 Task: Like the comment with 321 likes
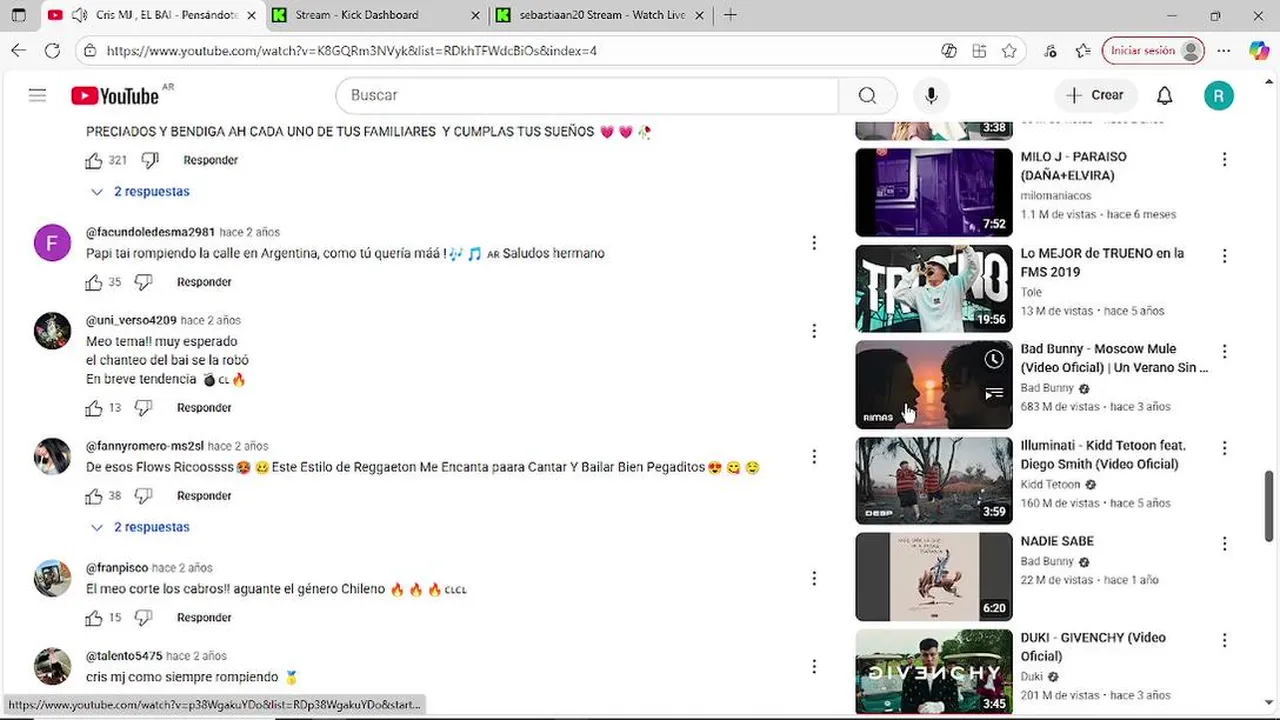94,160
